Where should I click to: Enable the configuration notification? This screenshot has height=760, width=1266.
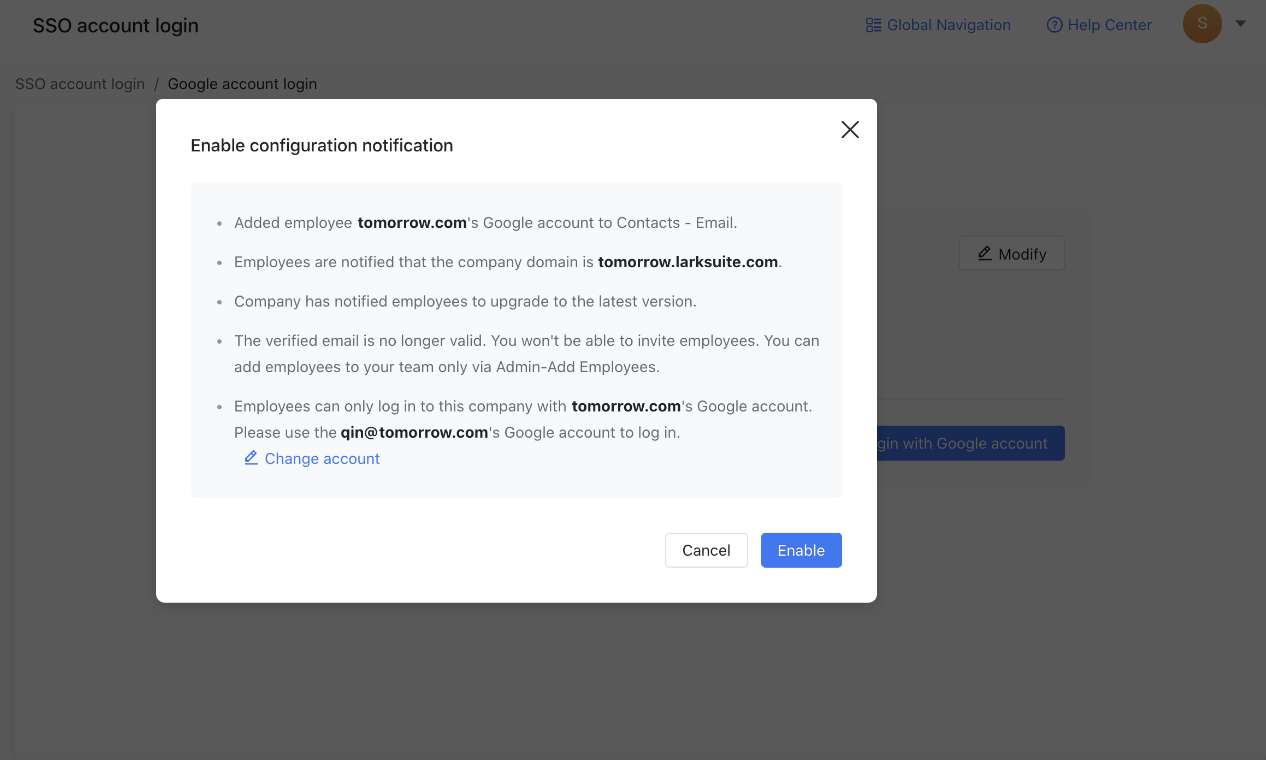tap(800, 550)
